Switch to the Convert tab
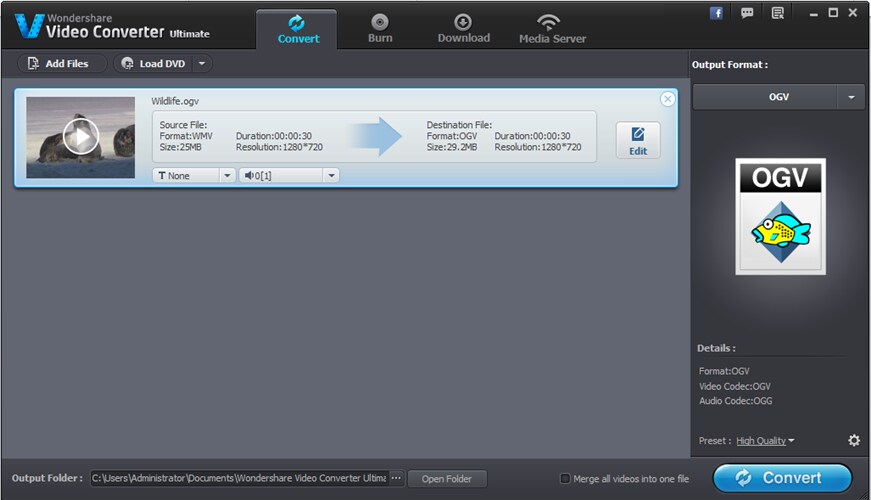Image resolution: width=871 pixels, height=500 pixels. pos(297,29)
